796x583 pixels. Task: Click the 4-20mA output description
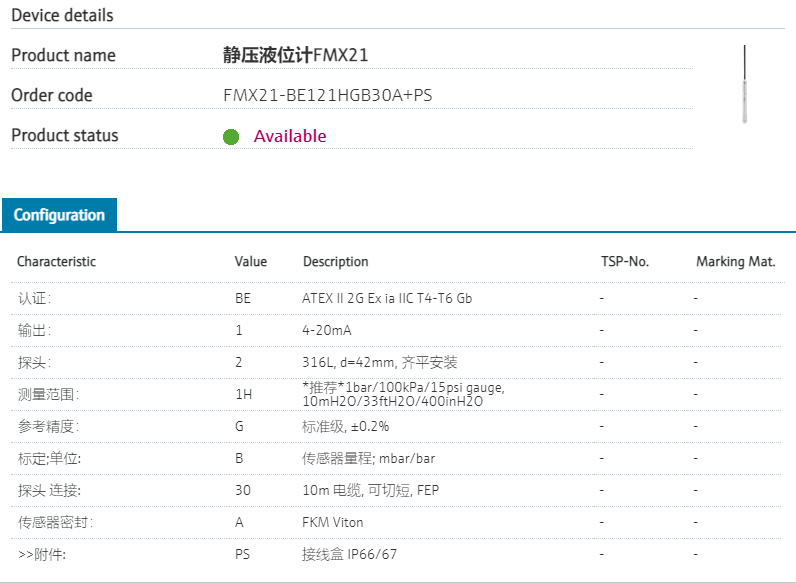[327, 330]
